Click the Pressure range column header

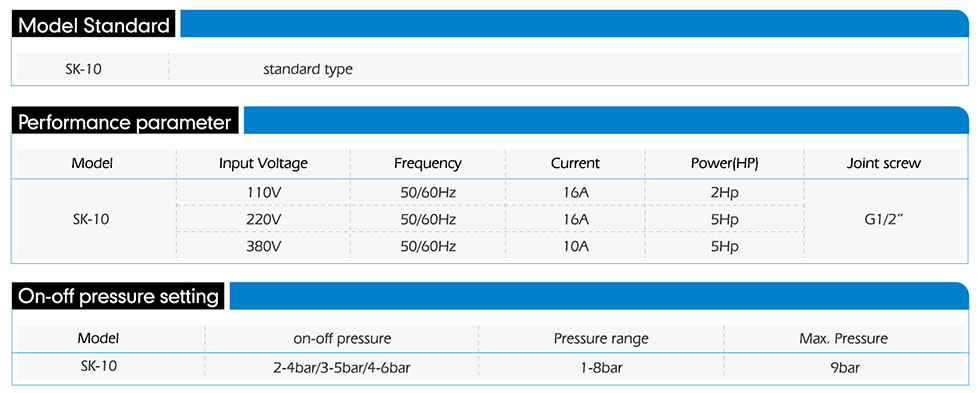coord(601,339)
